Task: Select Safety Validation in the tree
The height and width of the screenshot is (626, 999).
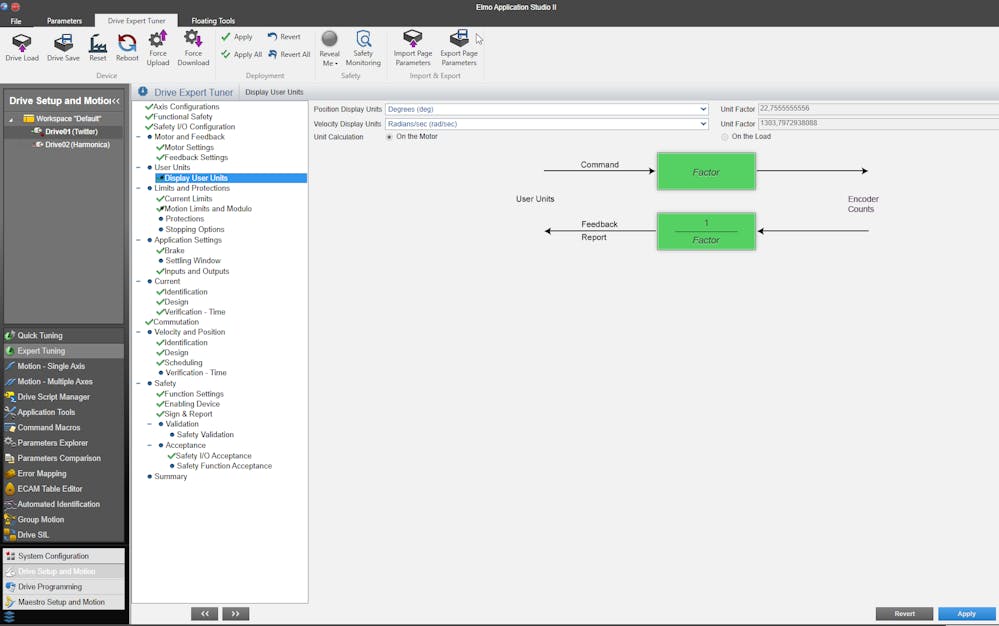Action: tap(205, 435)
